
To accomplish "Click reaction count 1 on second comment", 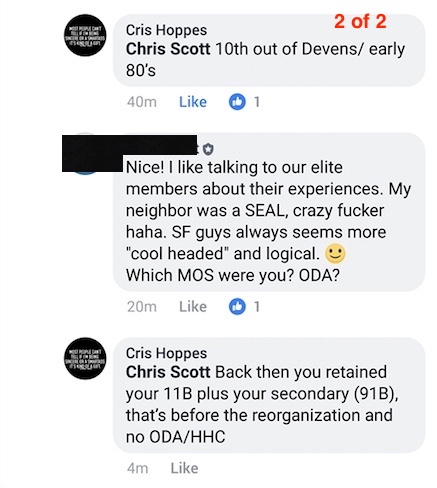I will [257, 306].
